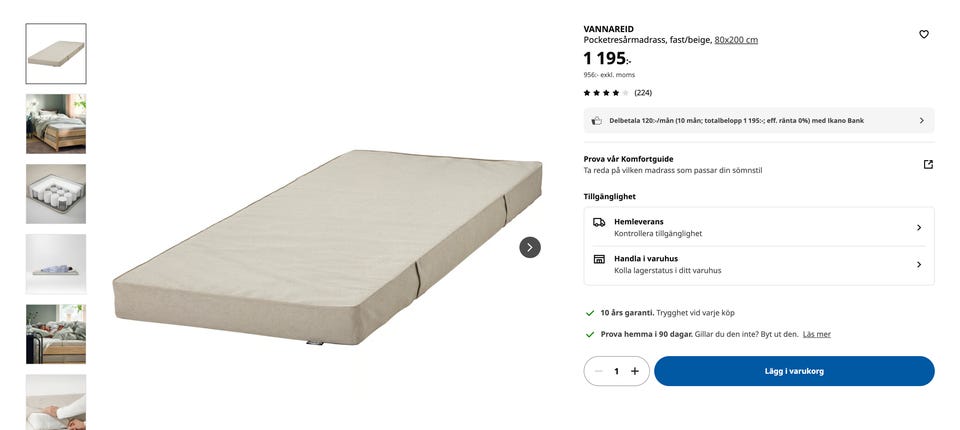Increase quantity with the plus button
This screenshot has height=430, width=960.
pos(635,371)
